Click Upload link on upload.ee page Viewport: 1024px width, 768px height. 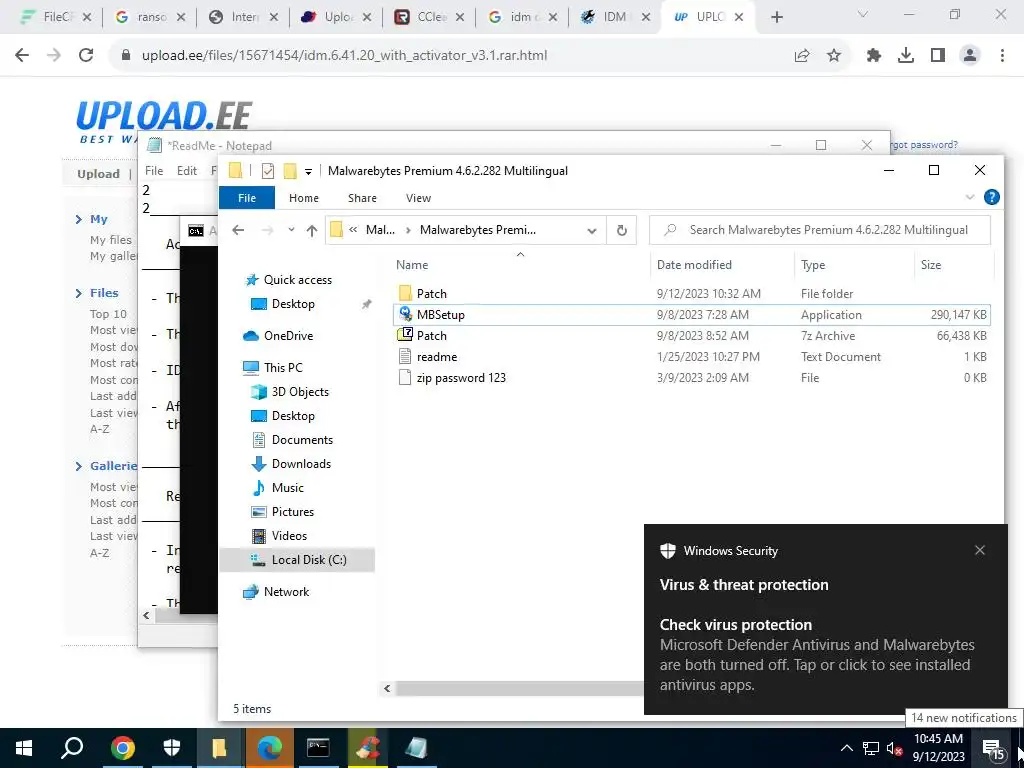tap(99, 174)
